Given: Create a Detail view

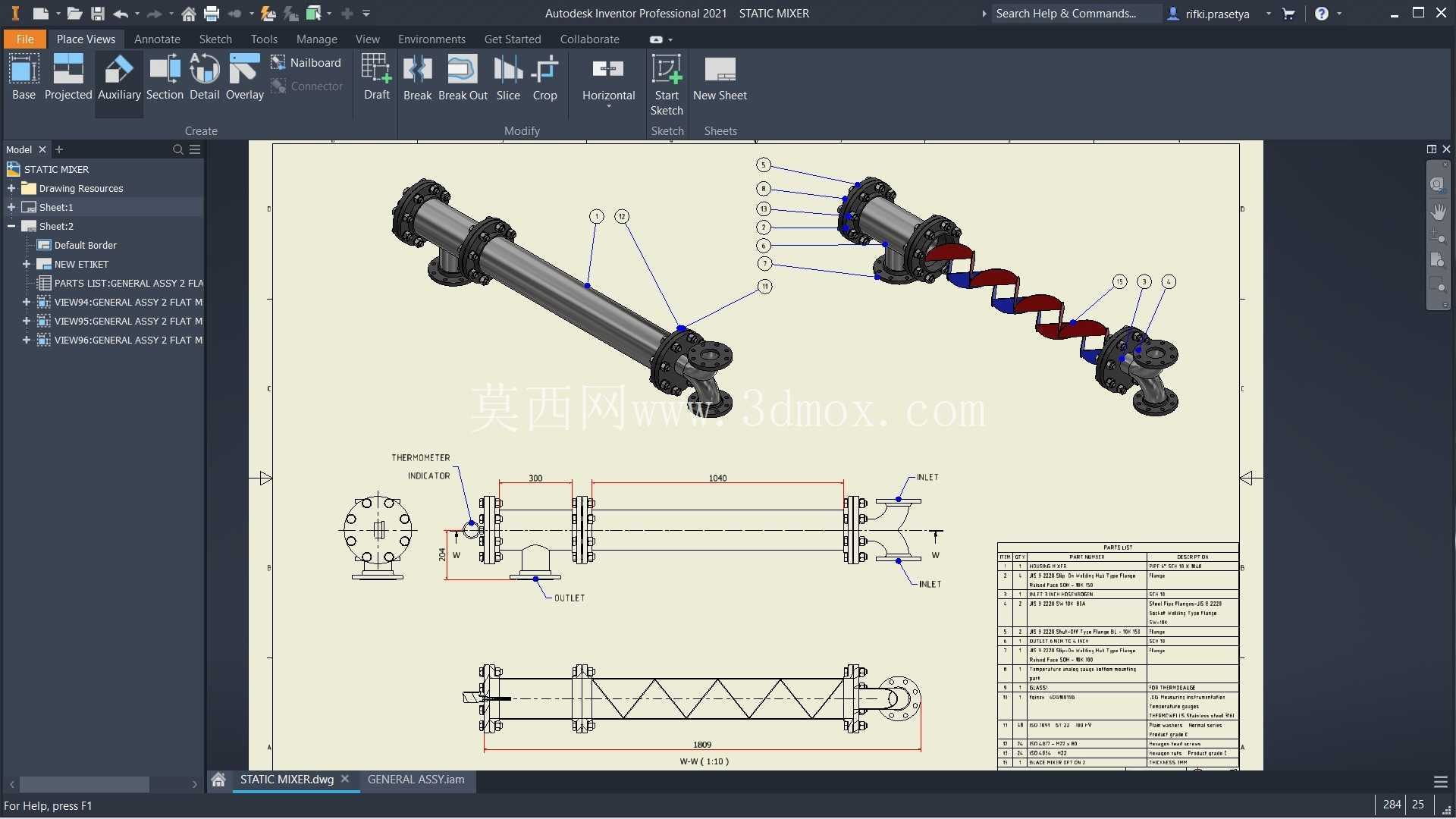Looking at the screenshot, I should pyautogui.click(x=204, y=77).
